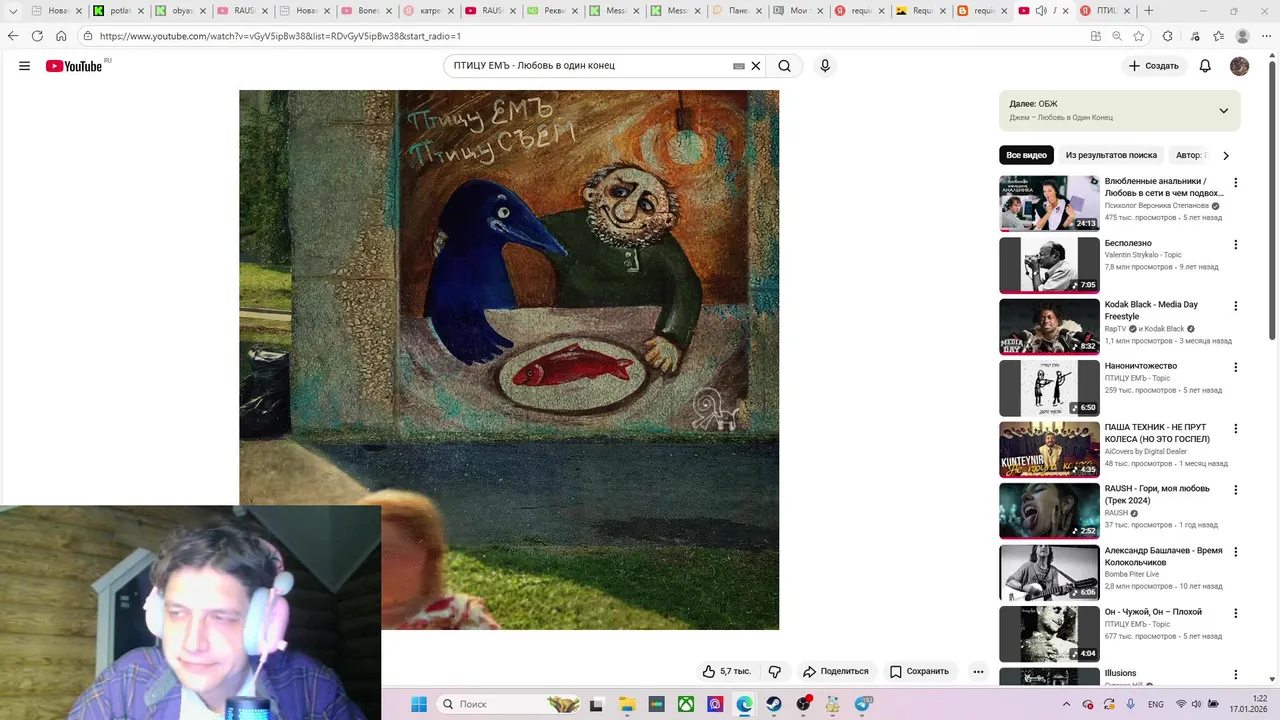Image resolution: width=1280 pixels, height=720 pixels.
Task: Clear the search query with the X
Action: coord(756,66)
